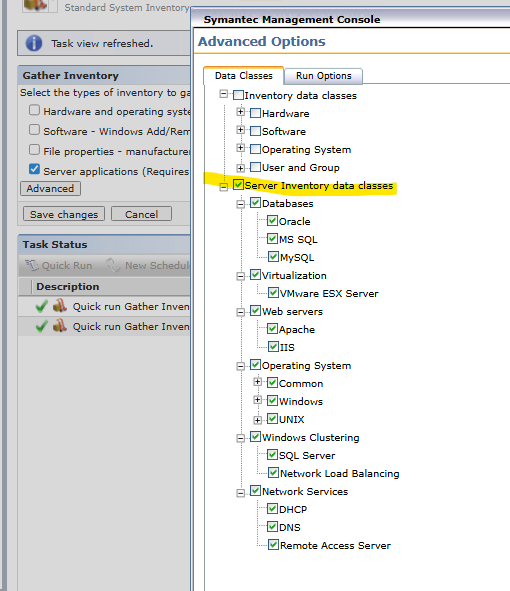Collapse Server Inventory data classes node
This screenshot has height=591, width=510.
224,187
